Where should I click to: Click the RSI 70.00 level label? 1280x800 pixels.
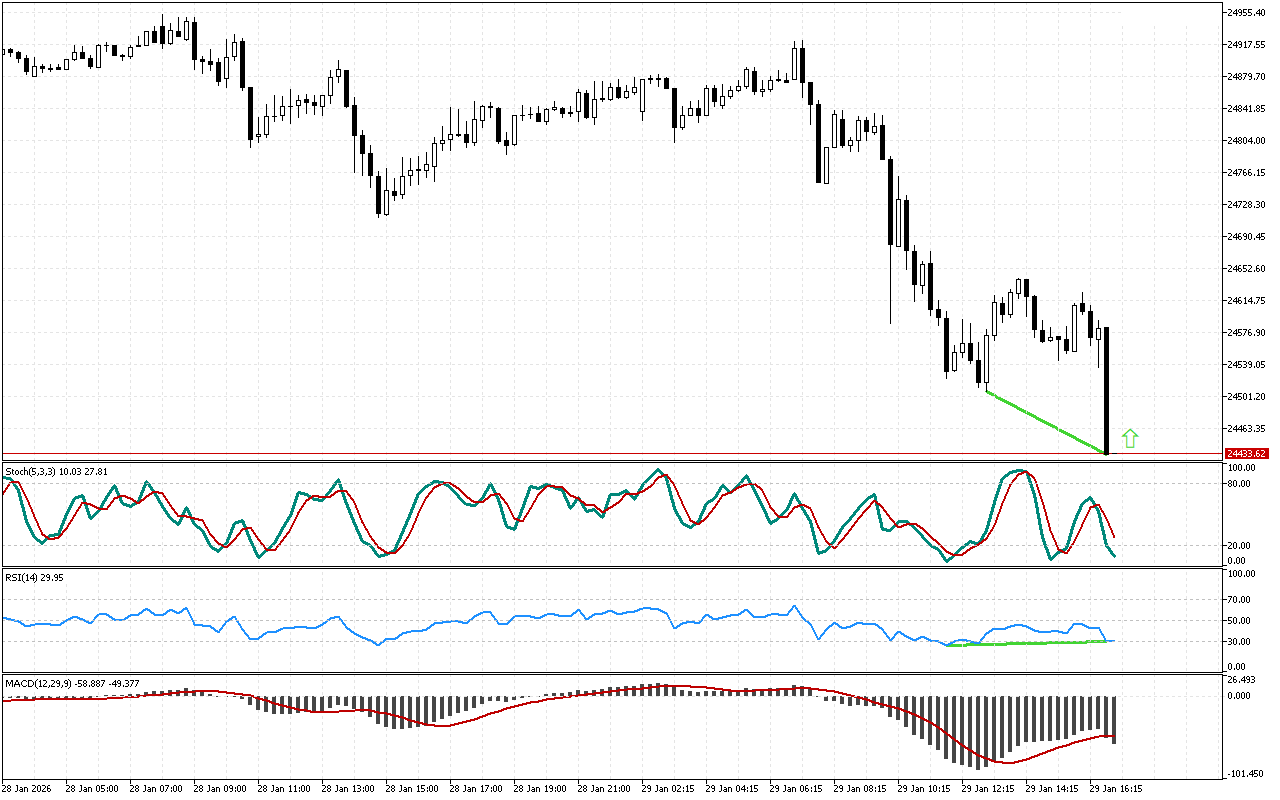(1240, 599)
